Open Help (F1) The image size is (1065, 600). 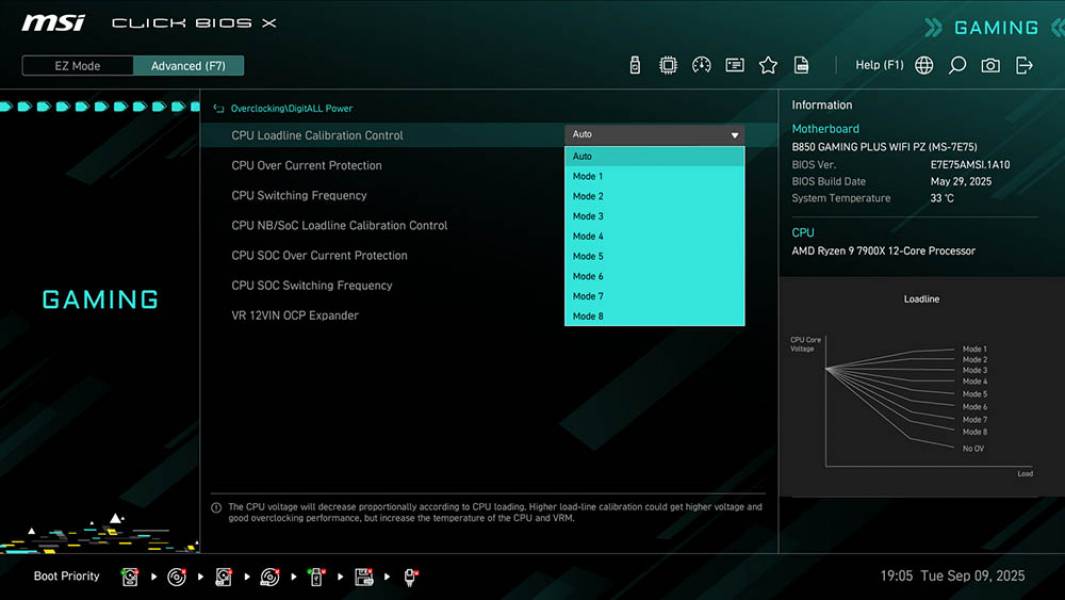[x=878, y=64]
